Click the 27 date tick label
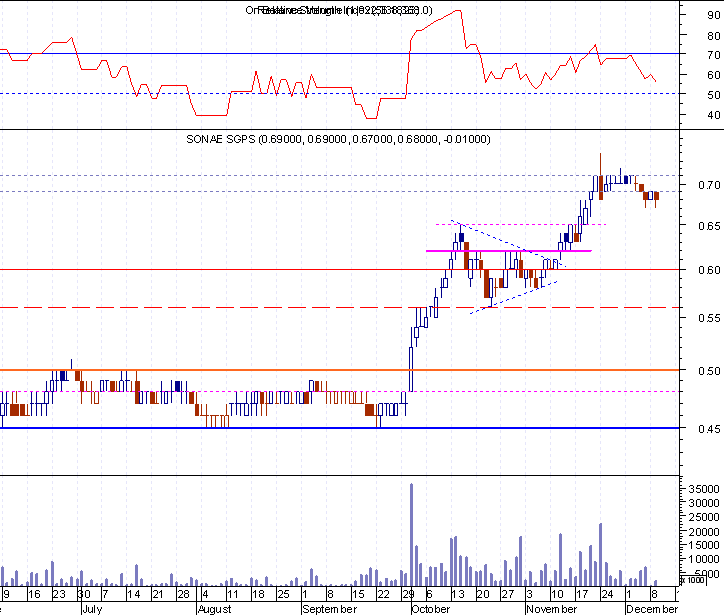Screen dimensions: 724x615 507,594
